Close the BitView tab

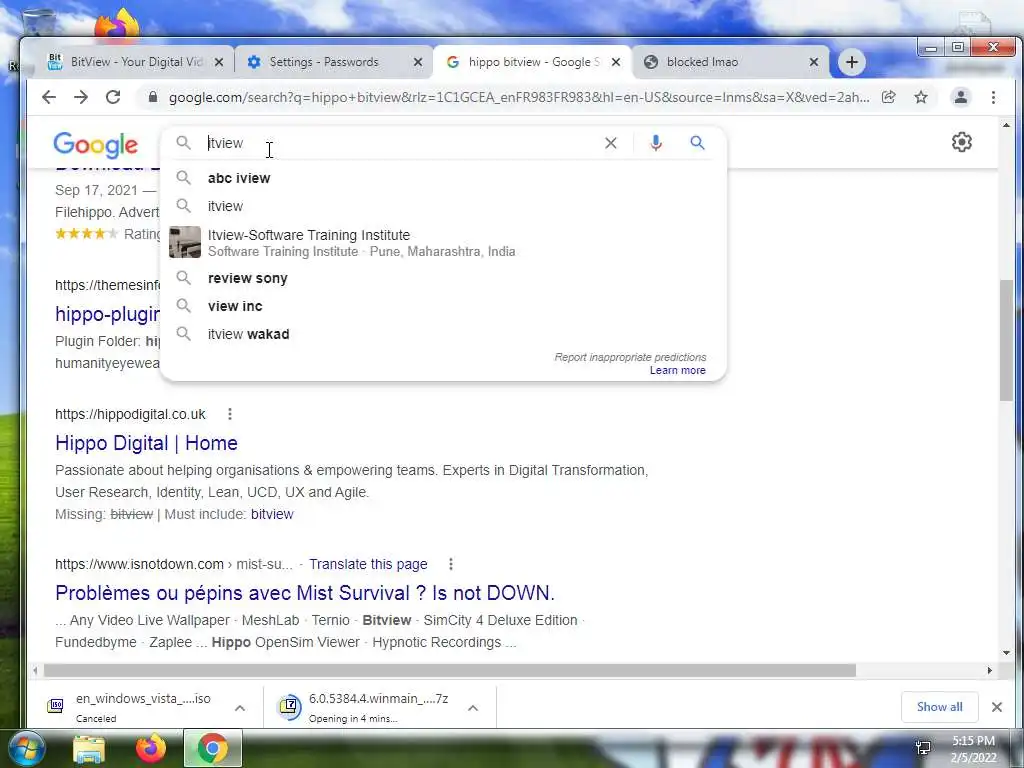(219, 62)
